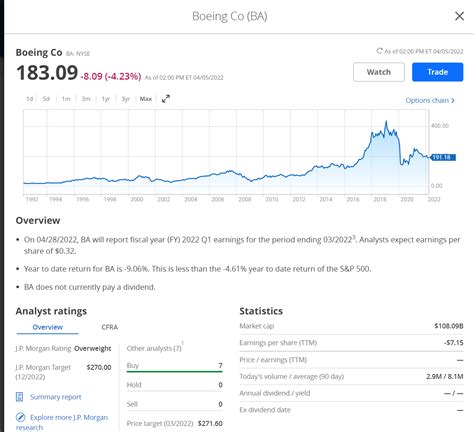Open the Summary report document icon
The height and width of the screenshot is (432, 474).
[20, 397]
